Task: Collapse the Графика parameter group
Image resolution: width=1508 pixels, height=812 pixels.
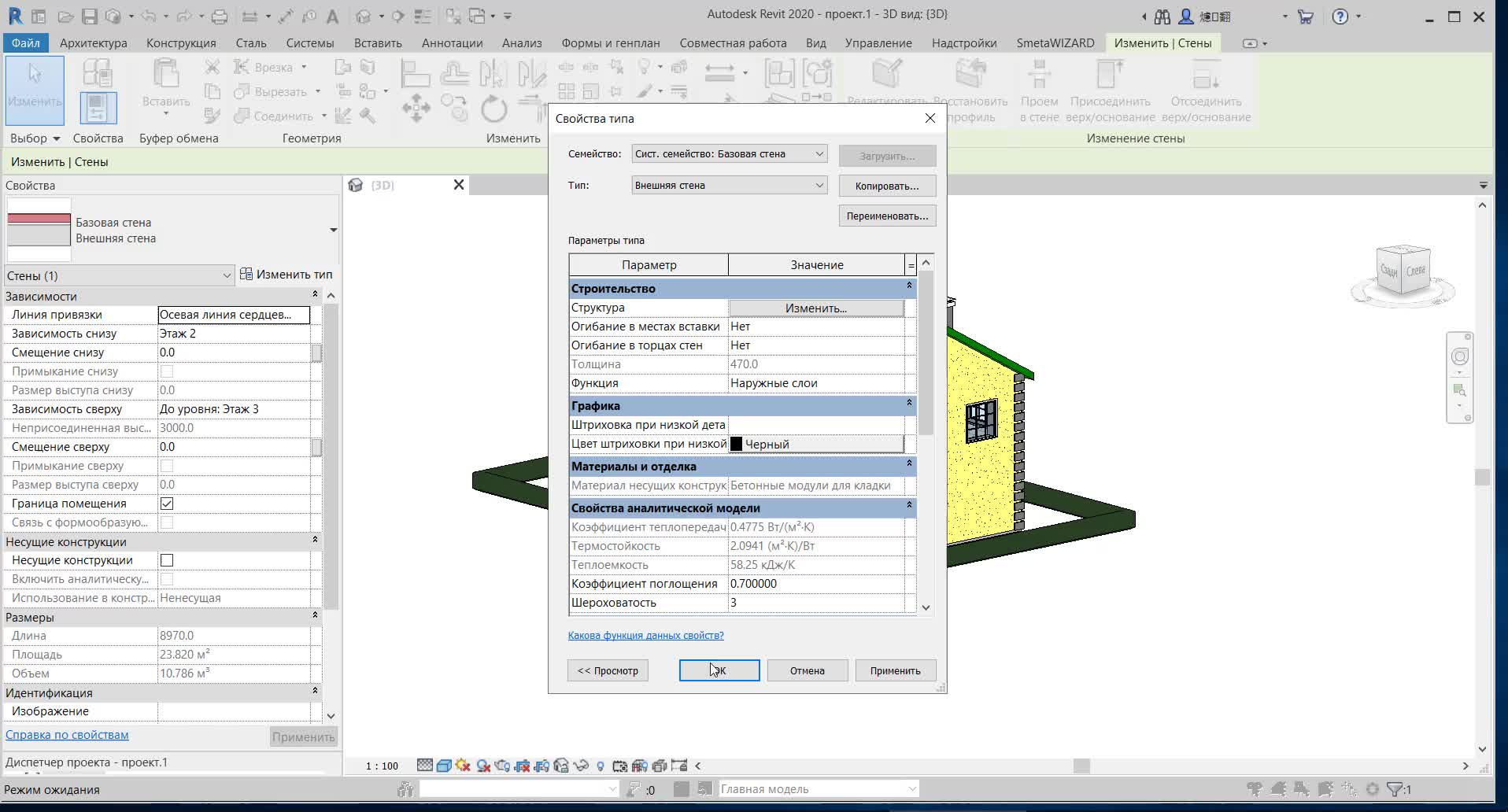Action: coord(909,404)
